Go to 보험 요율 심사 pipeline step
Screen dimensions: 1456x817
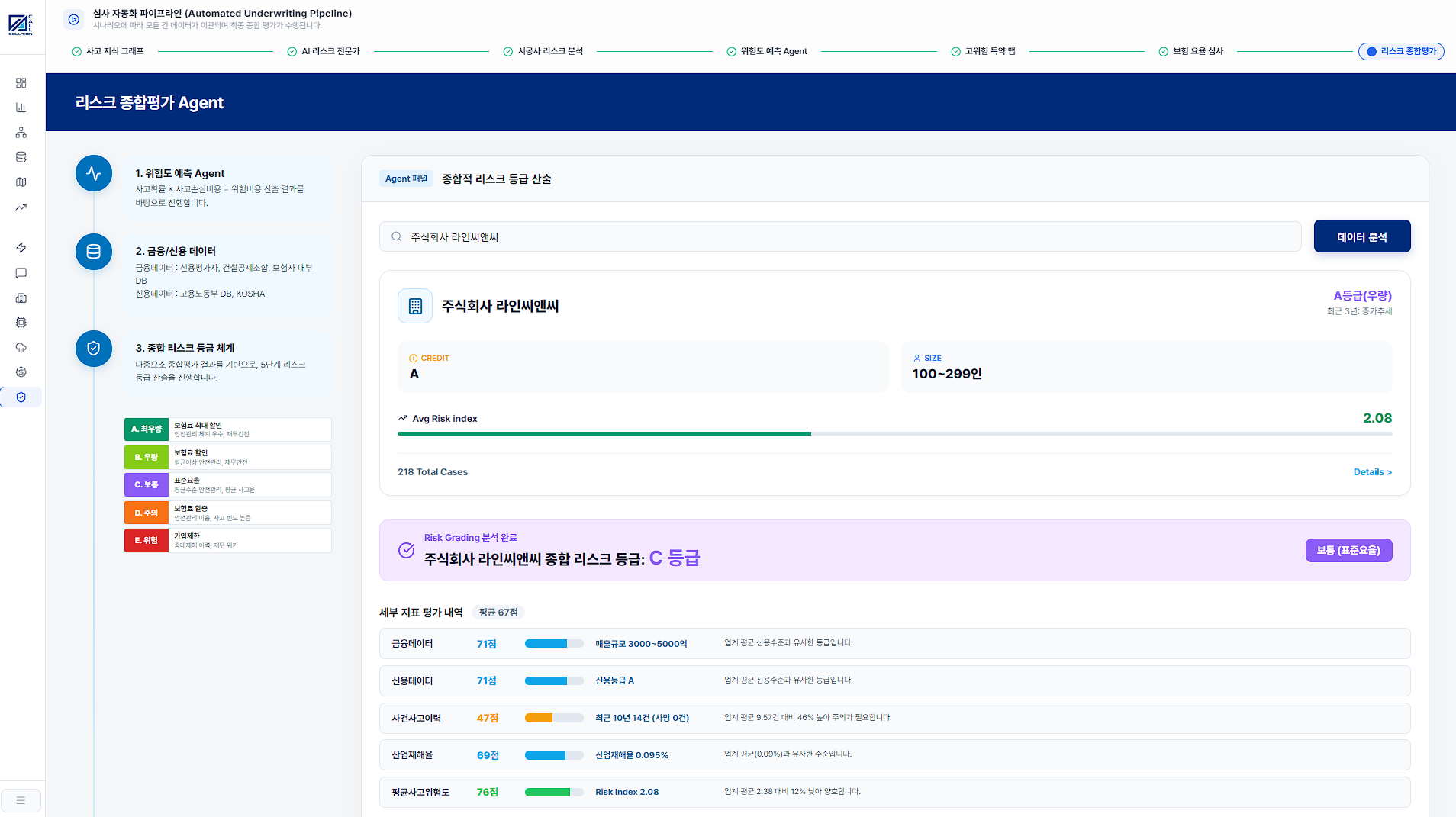1191,51
